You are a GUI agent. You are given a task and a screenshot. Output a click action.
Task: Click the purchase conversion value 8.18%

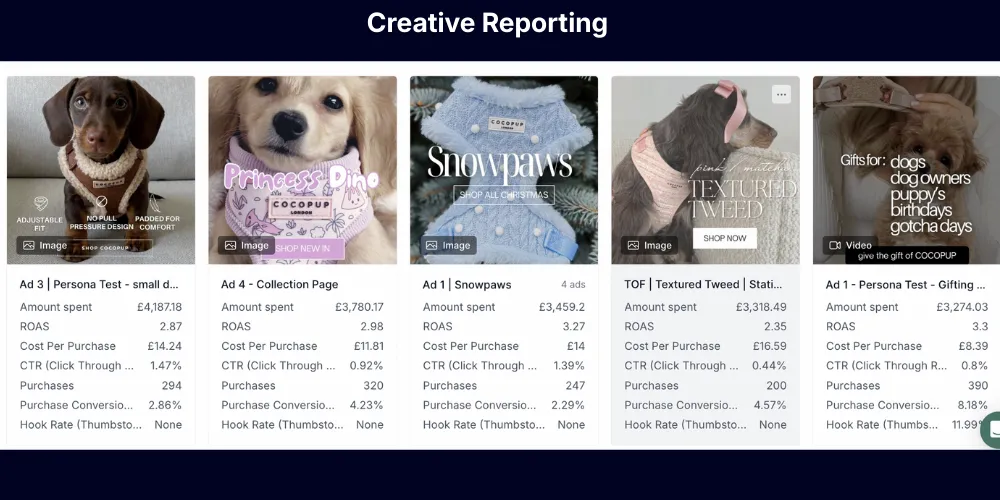[x=973, y=405]
